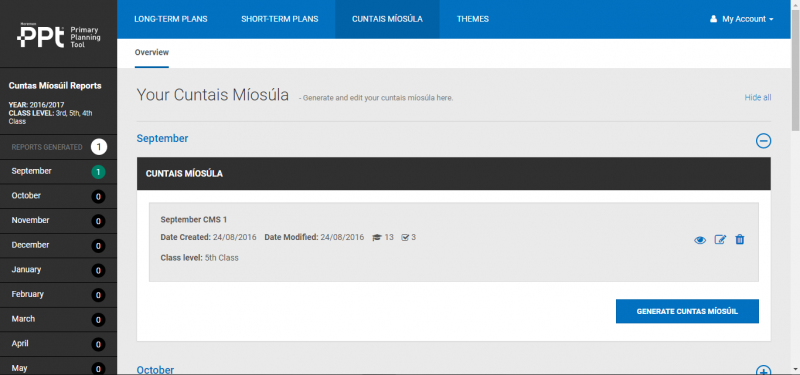800x375 pixels.
Task: Select October in the sidebar
Action: (58, 196)
